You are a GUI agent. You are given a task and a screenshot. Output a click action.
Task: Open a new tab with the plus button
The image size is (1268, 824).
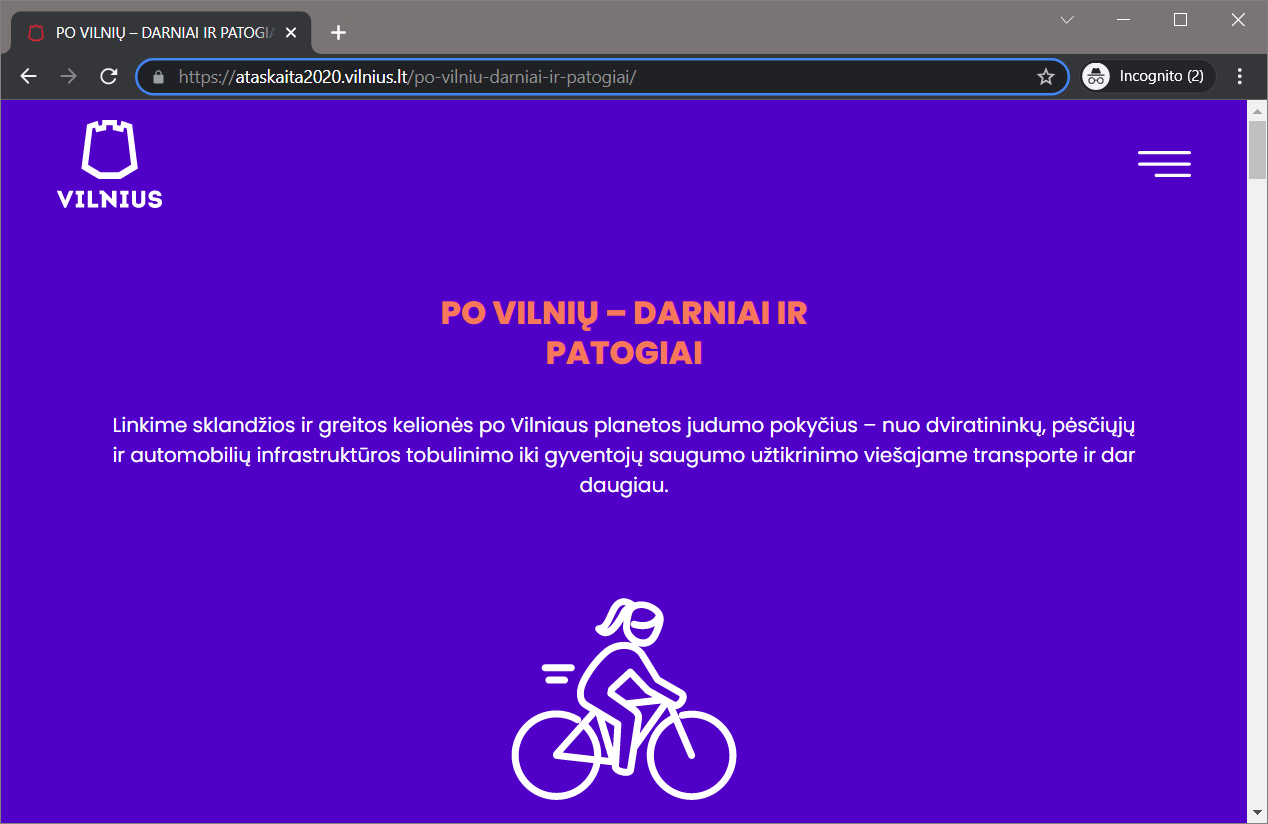click(x=338, y=32)
